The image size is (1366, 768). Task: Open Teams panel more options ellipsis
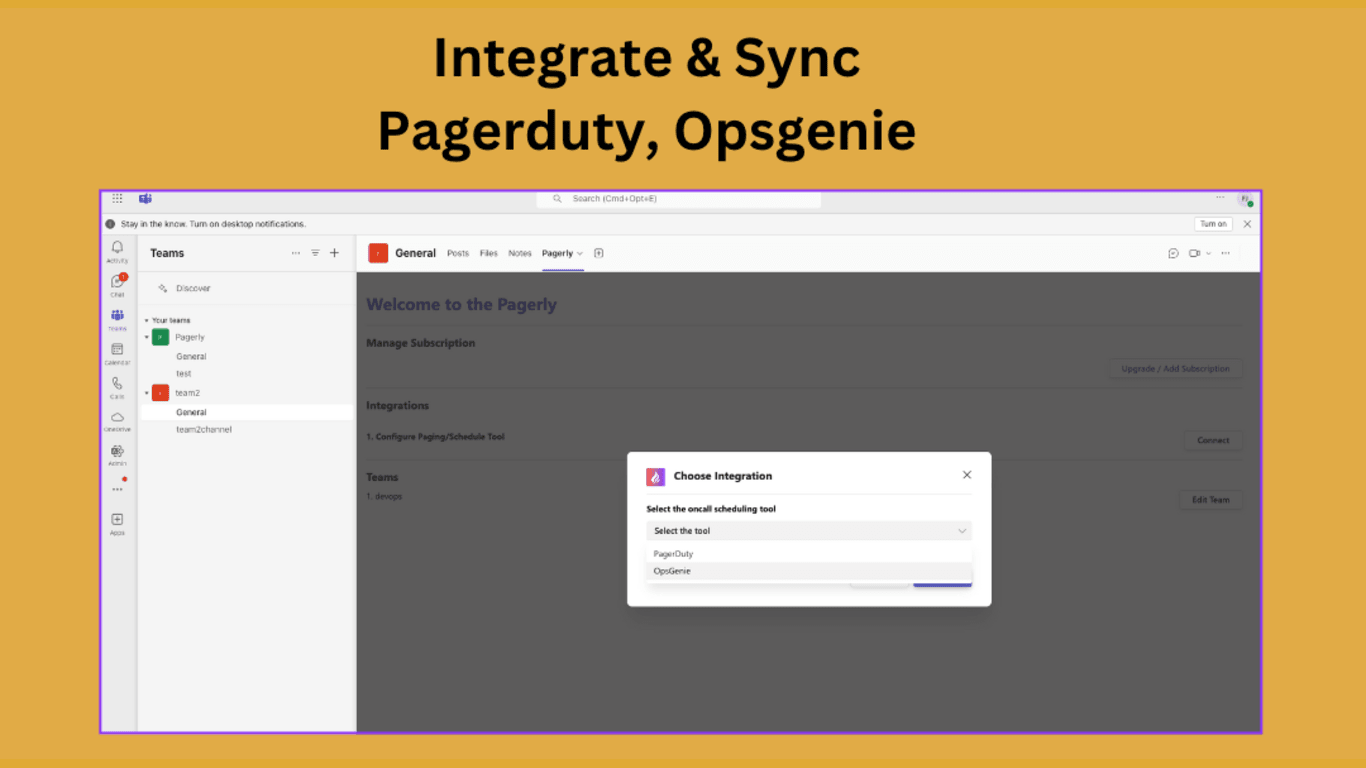tap(296, 253)
